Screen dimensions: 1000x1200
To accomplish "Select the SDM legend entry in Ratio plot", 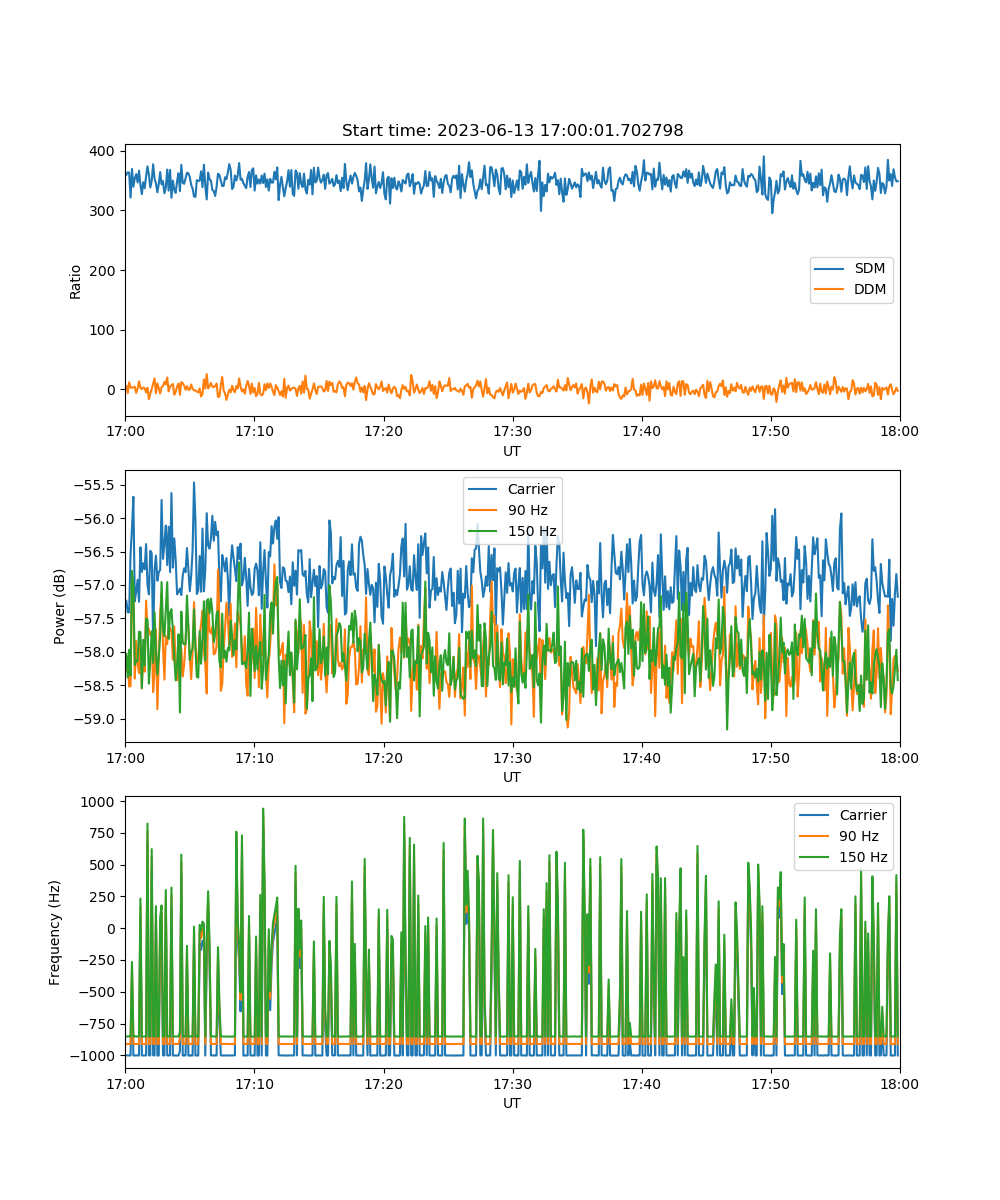I will point(851,269).
